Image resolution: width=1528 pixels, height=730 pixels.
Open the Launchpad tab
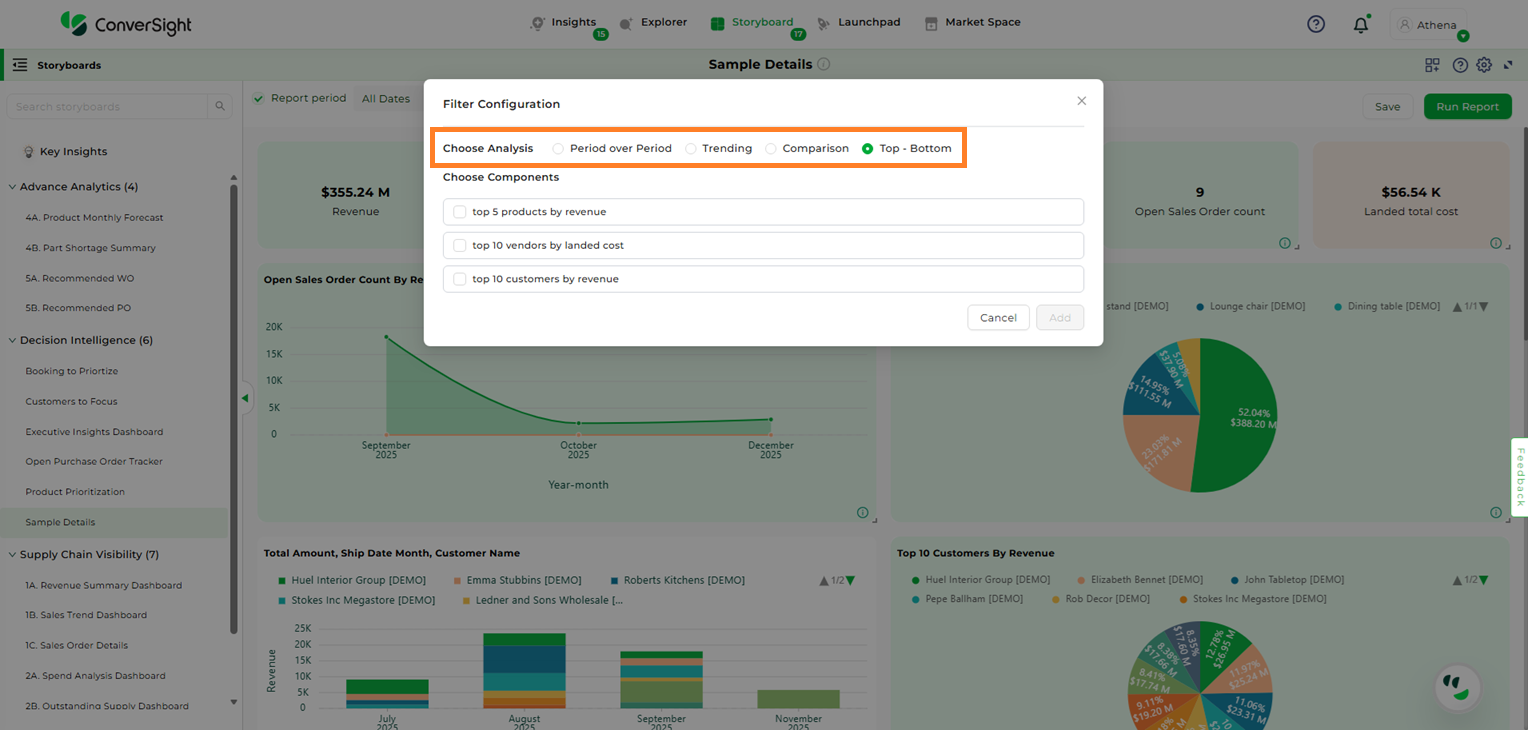(858, 22)
